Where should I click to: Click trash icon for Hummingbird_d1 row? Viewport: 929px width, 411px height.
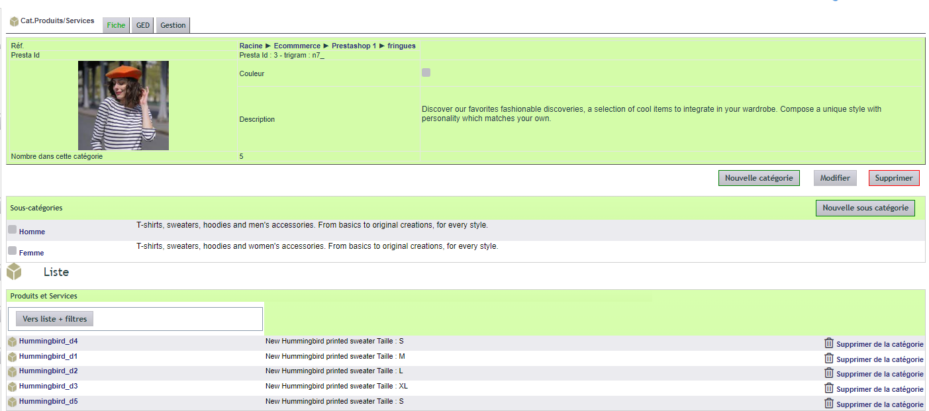point(829,358)
